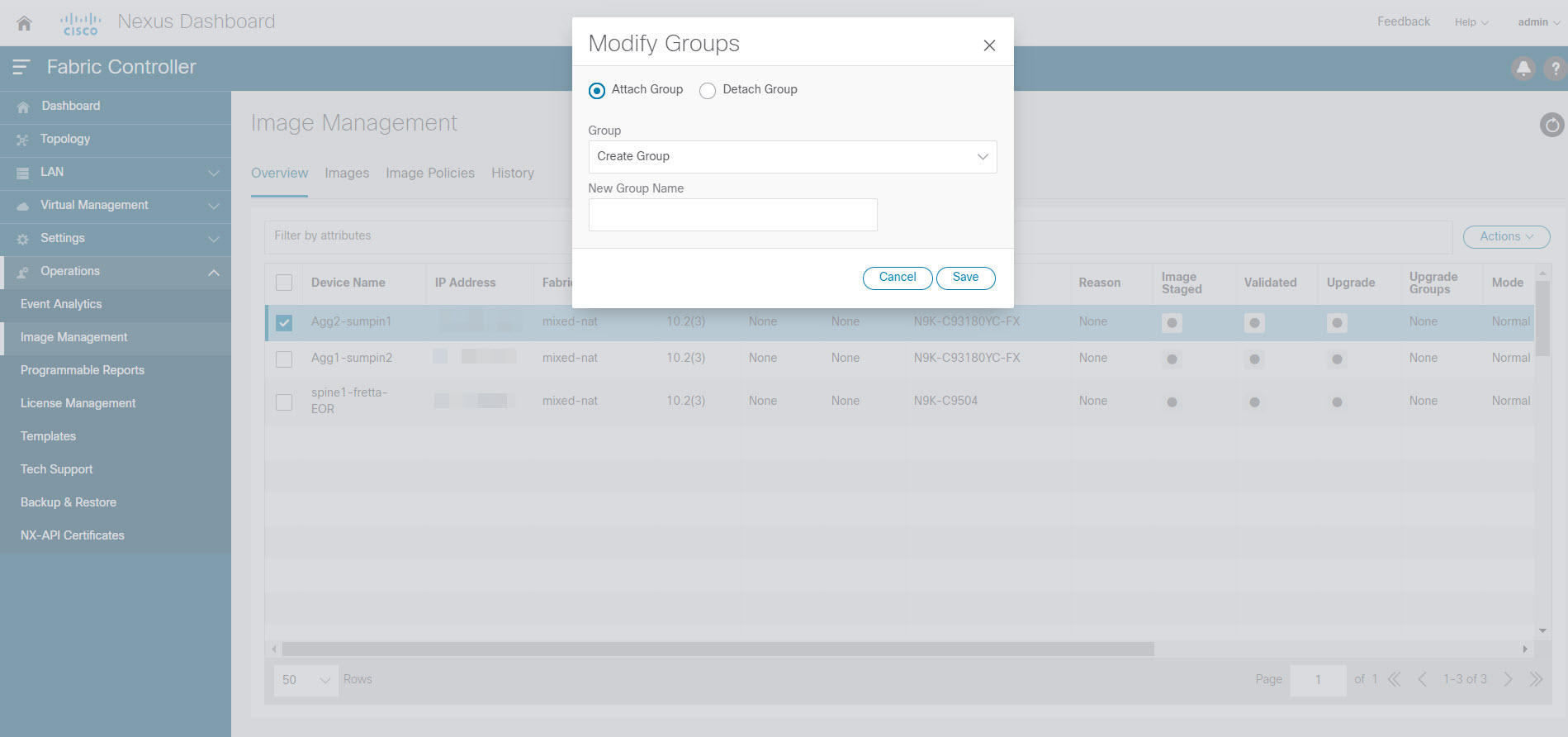
Task: Click the Virtual Management cloud icon
Action: click(23, 206)
